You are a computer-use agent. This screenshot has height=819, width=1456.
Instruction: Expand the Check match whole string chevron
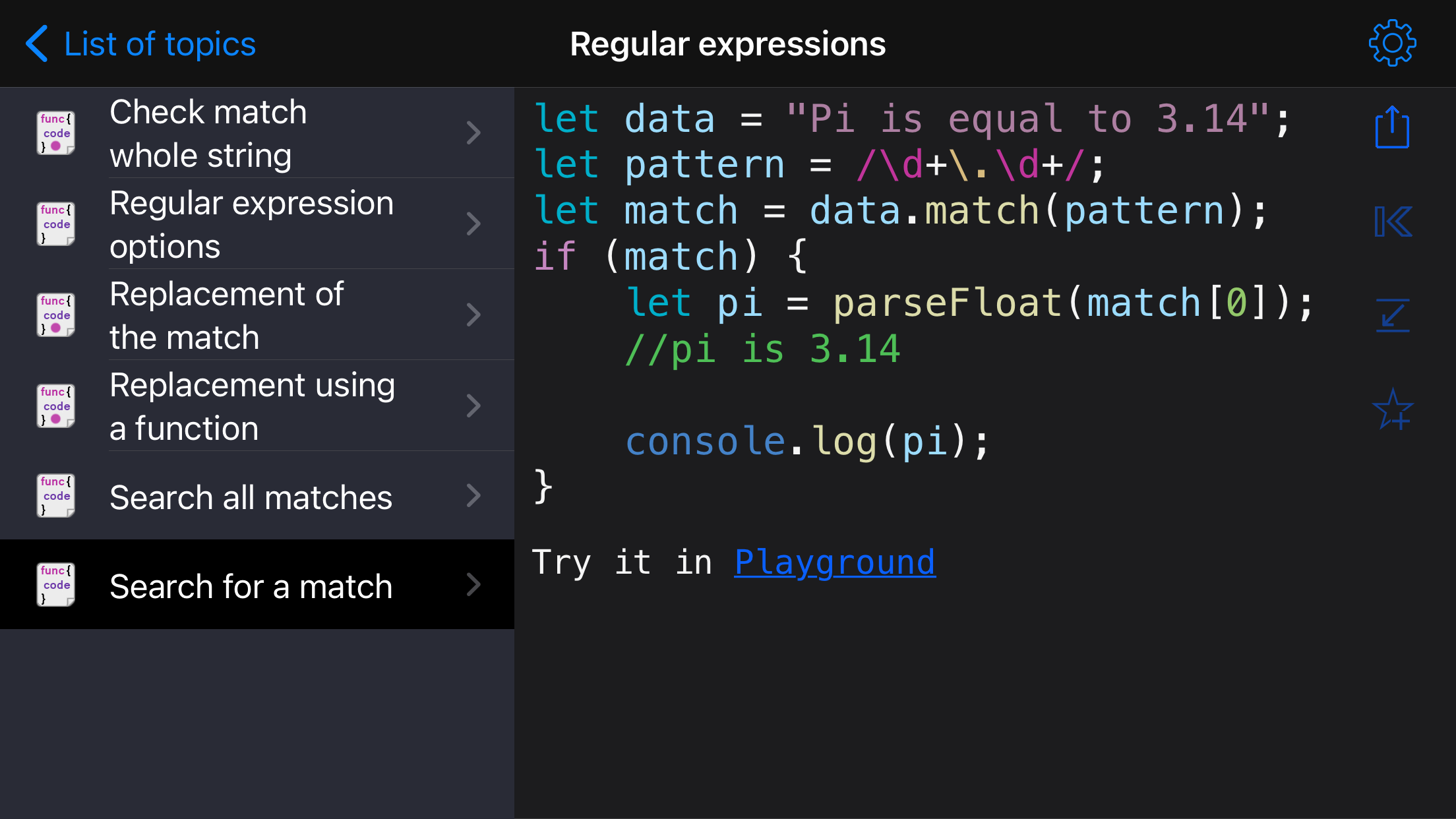[473, 133]
